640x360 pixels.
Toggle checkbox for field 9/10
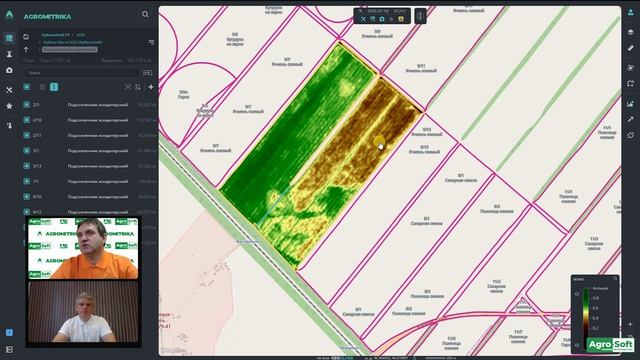27,197
